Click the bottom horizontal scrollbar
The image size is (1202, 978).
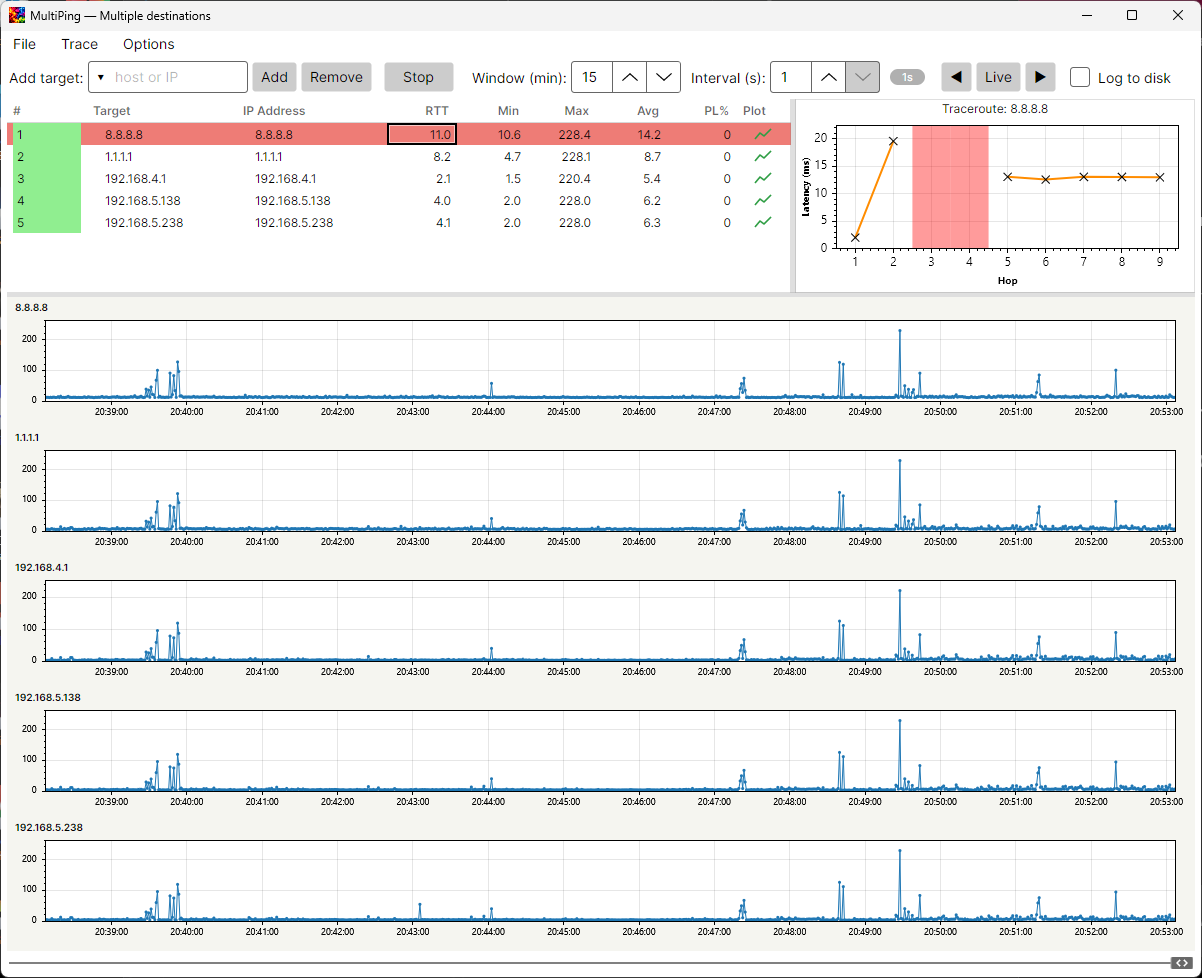click(590, 963)
